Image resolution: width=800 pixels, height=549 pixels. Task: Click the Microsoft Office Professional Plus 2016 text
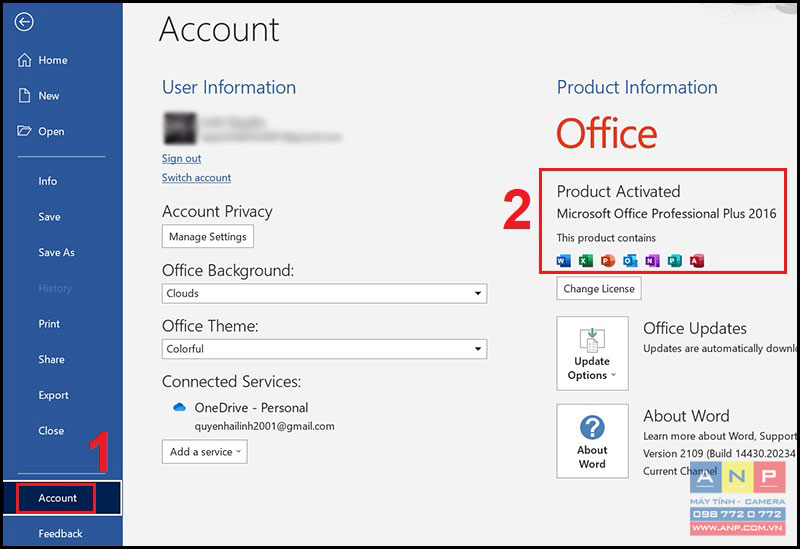coord(666,213)
